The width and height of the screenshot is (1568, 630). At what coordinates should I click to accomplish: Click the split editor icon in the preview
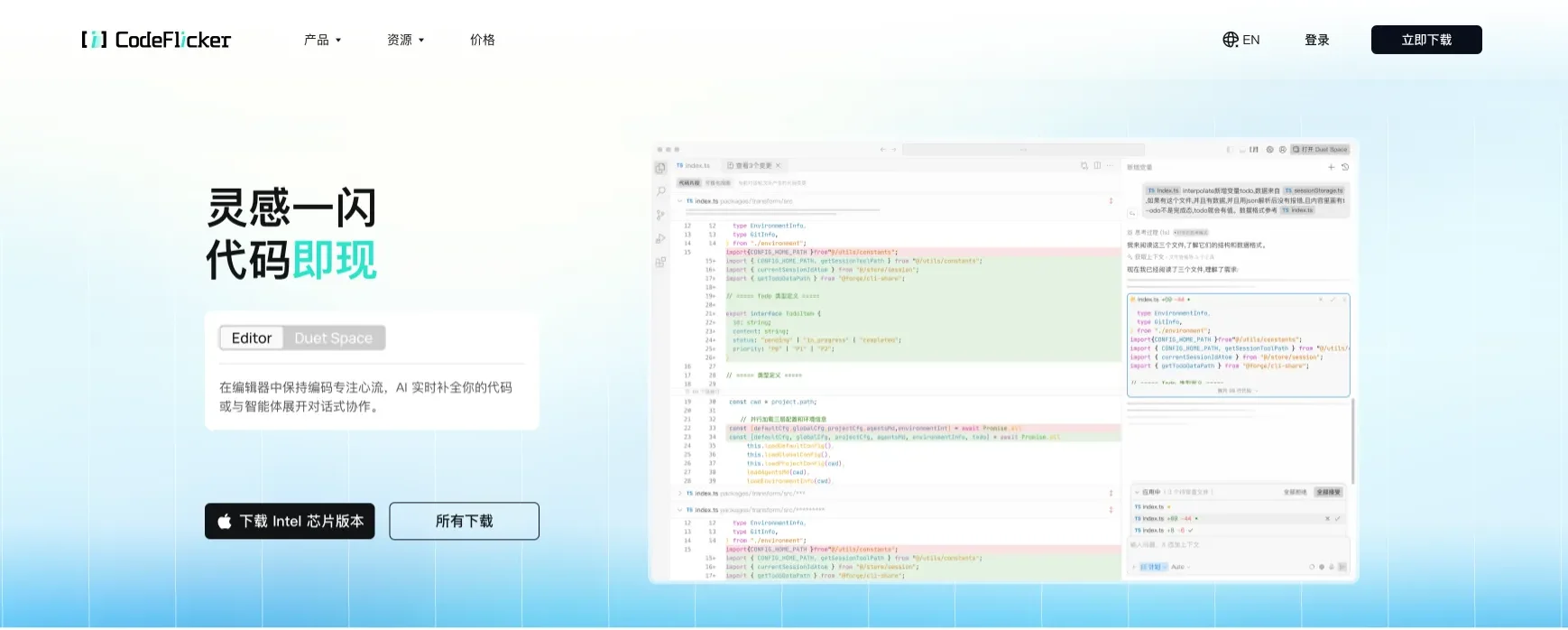1097,166
